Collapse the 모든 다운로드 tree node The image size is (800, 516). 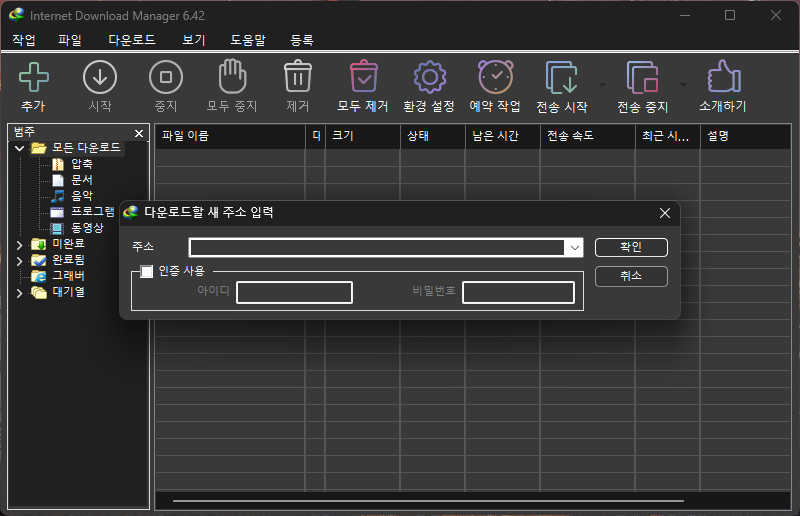coord(20,149)
